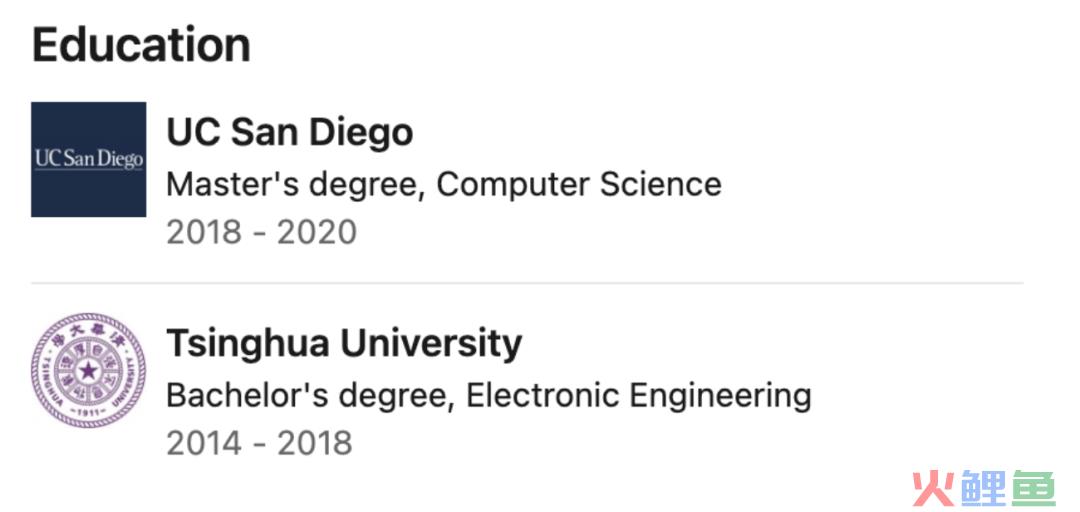Click the red 火 watermark character
Viewport: 1080px width, 512px height.
click(935, 488)
